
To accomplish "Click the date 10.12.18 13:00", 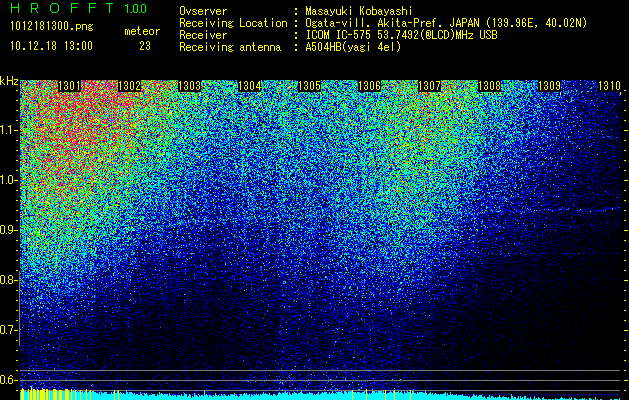I will 51,46.
